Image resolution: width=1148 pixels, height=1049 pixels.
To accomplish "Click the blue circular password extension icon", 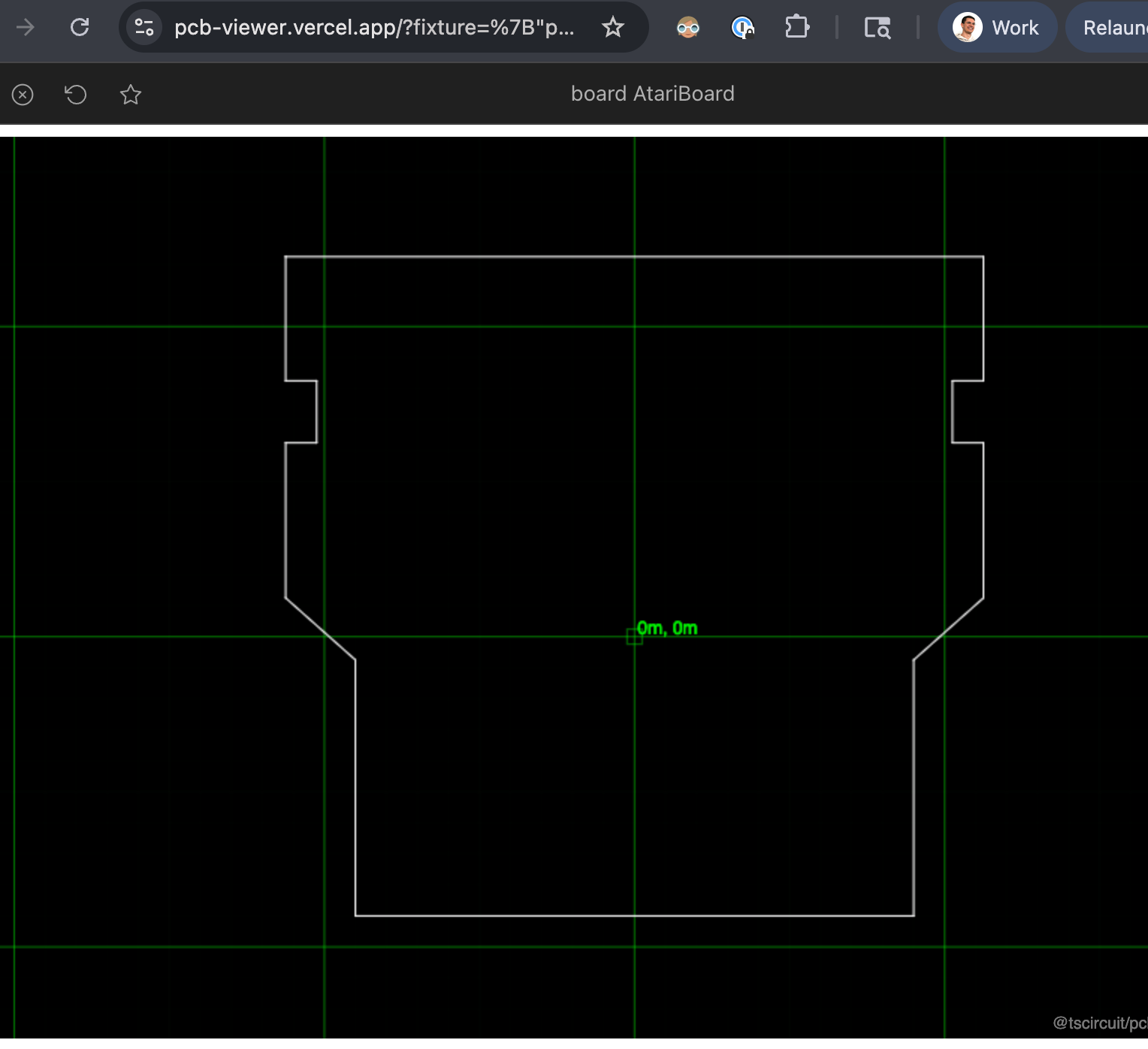I will (x=742, y=28).
